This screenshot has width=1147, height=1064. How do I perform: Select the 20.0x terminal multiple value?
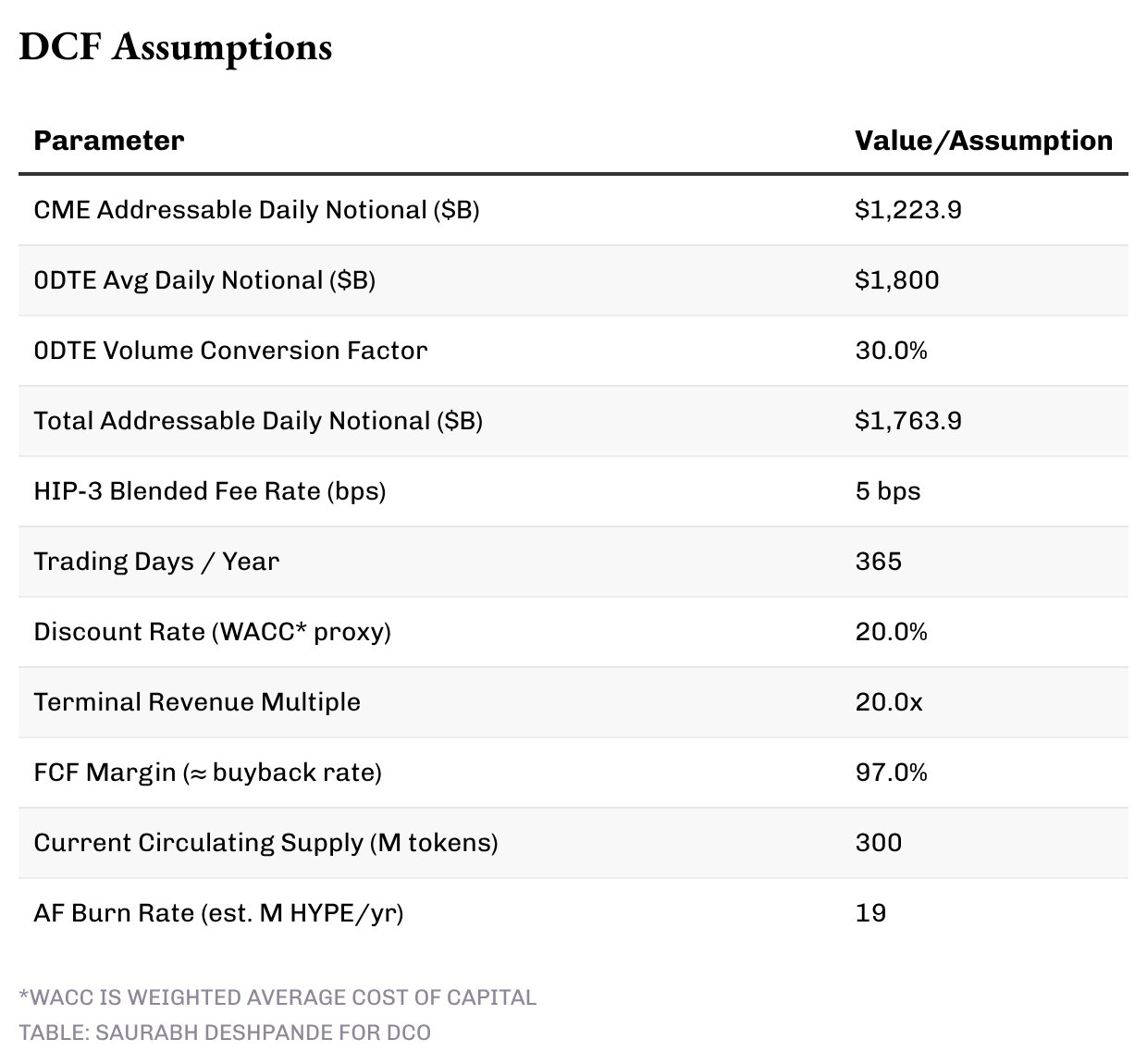pos(888,702)
